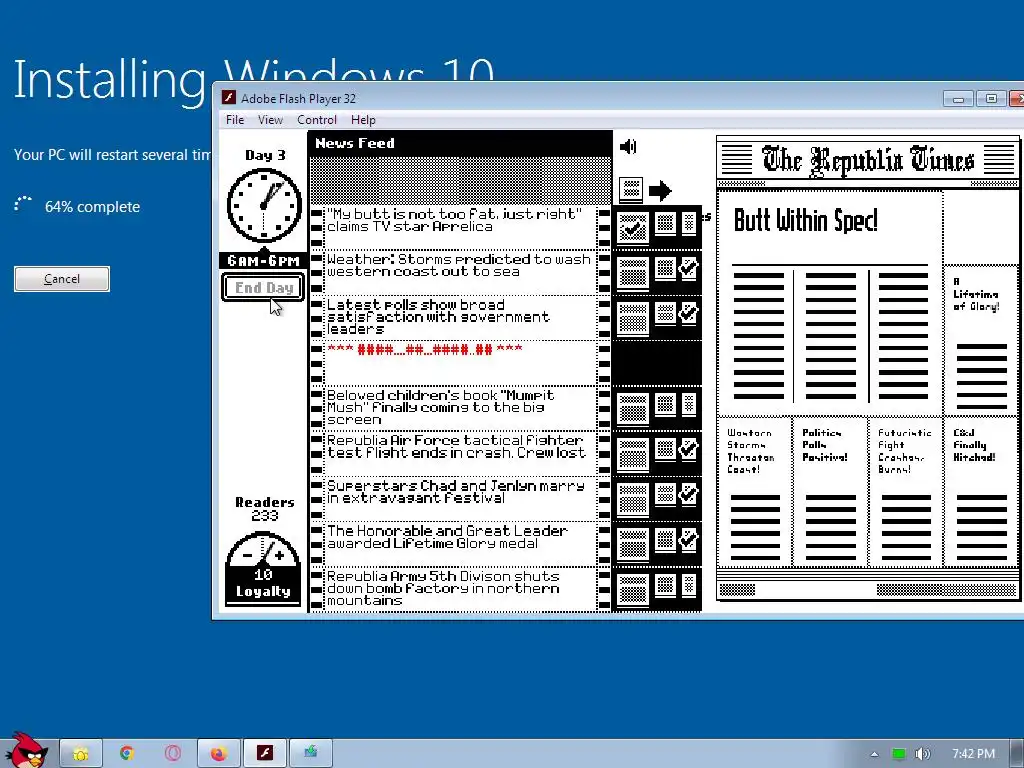Select the 'A Lifetime of Glory!' article on the paper
Image resolution: width=1024 pixels, height=768 pixels.
click(x=981, y=340)
